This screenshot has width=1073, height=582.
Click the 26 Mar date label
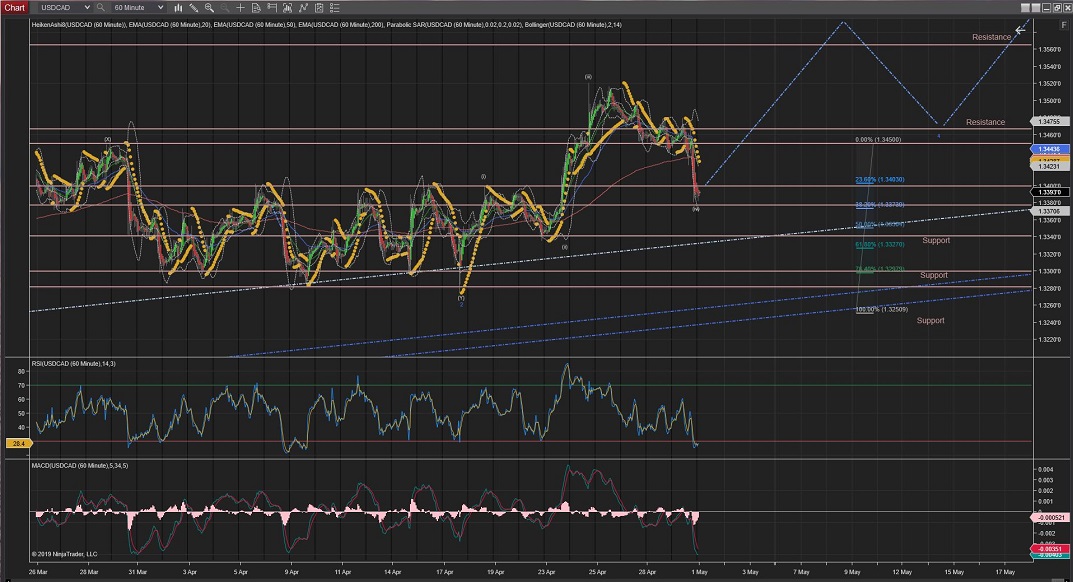[x=38, y=572]
